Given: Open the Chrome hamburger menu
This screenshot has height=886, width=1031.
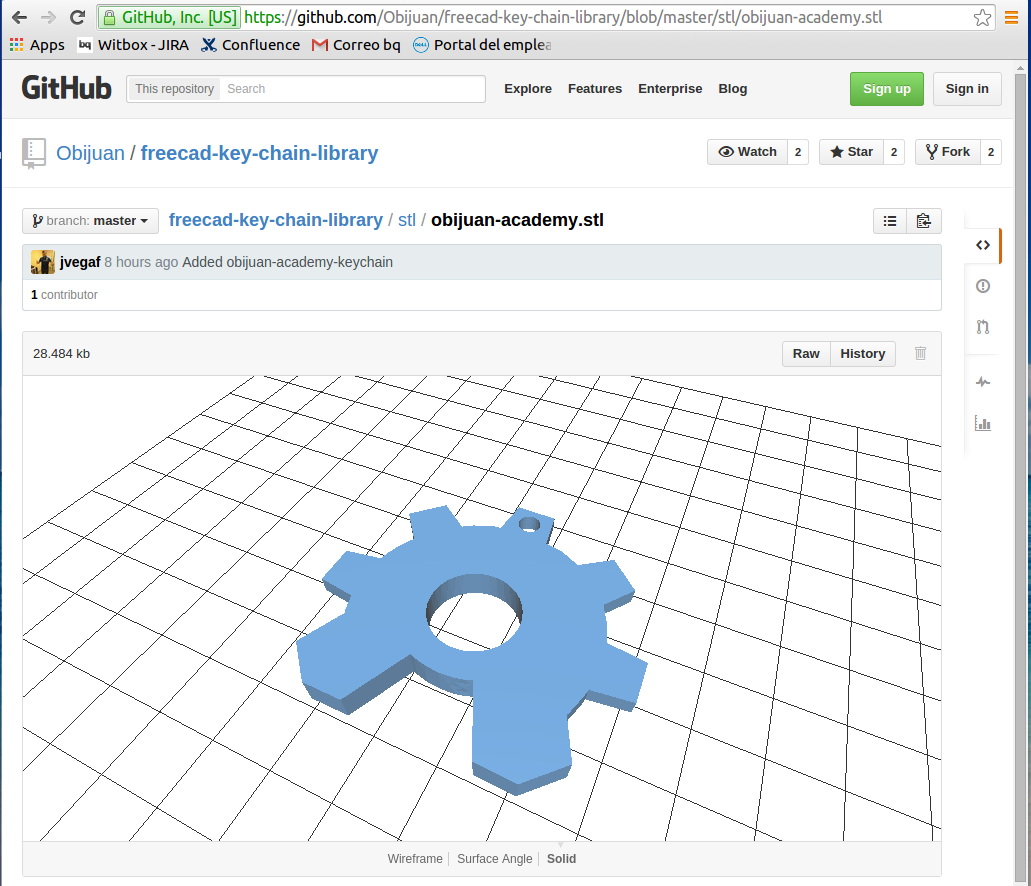Looking at the screenshot, I should (x=1010, y=17).
